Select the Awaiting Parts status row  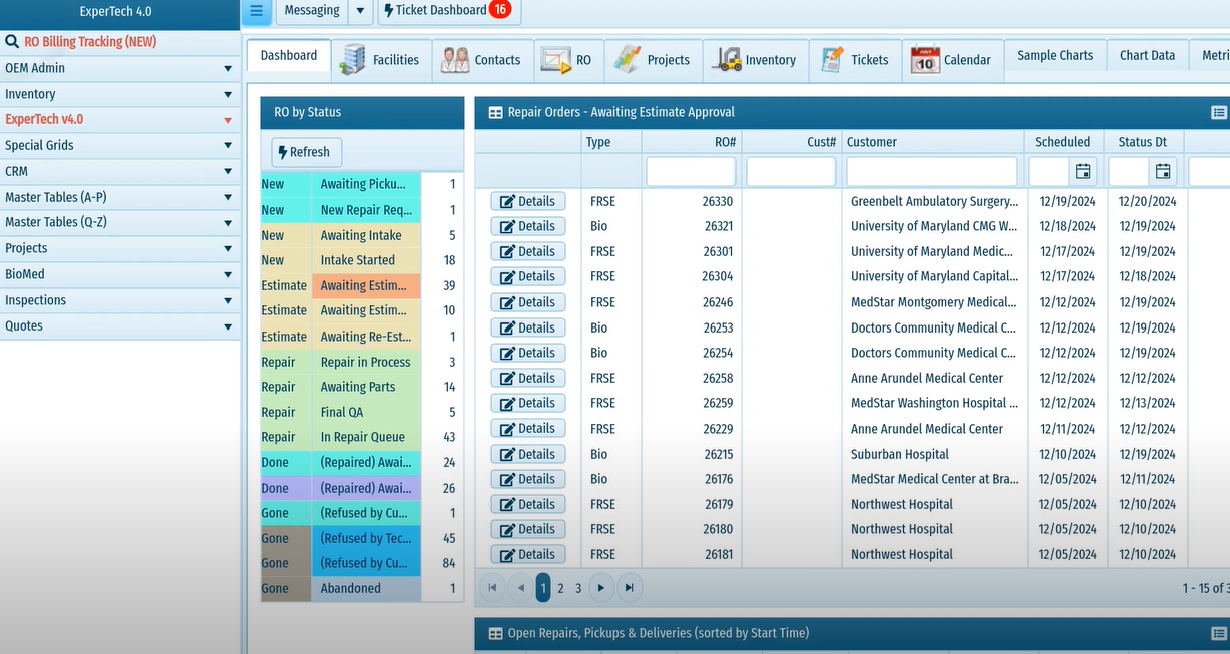pos(361,387)
